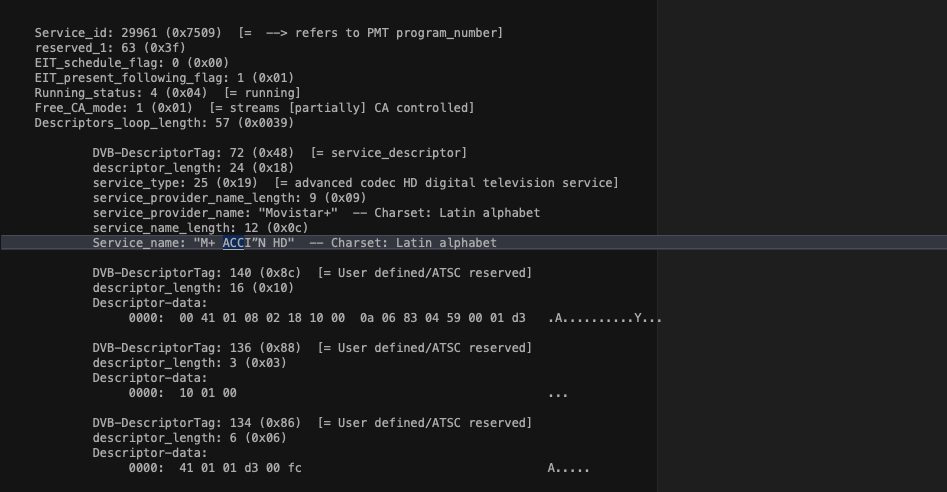This screenshot has width=947, height=492.
Task: Click the underlined "ACC" text in Service_name
Action: [233, 243]
